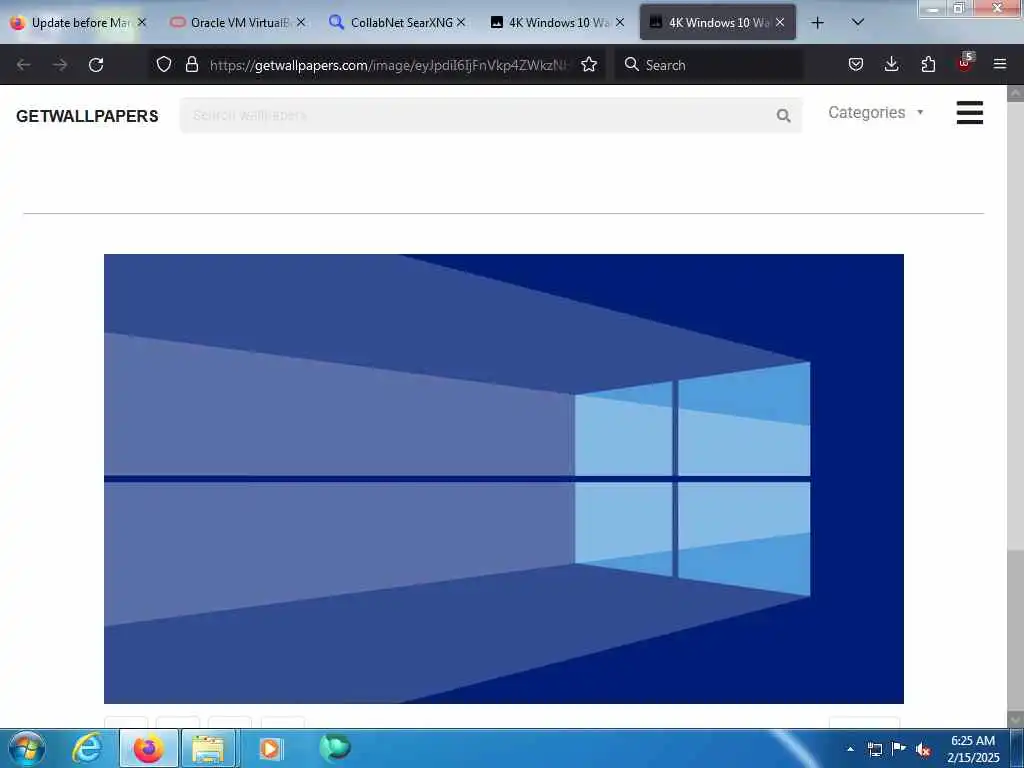Image resolution: width=1024 pixels, height=768 pixels.
Task: Open the Firefox downloads panel
Action: (891, 64)
